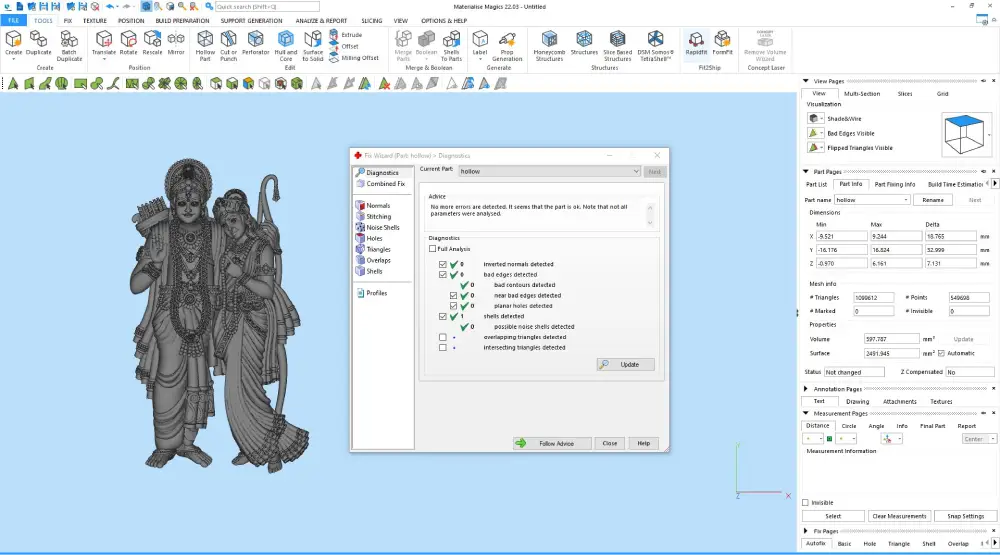Screen dimensions: 1000x555
Task: Click the Structures tool icon
Action: 584,43
